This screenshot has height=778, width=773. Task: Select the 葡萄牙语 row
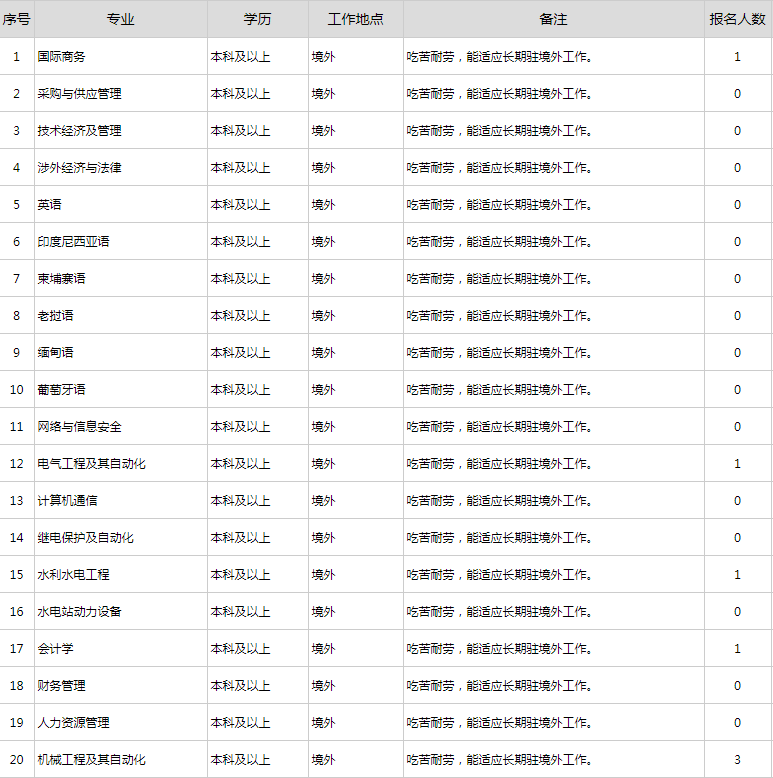(62, 390)
